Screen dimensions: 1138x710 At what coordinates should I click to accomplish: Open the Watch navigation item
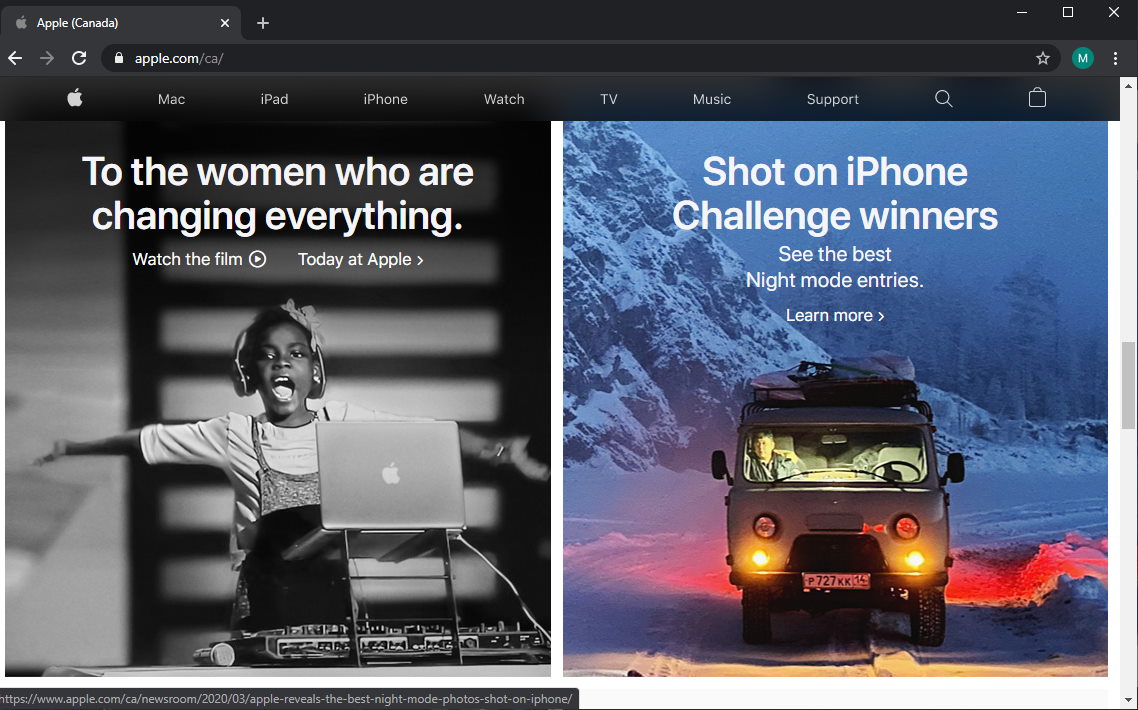(504, 99)
